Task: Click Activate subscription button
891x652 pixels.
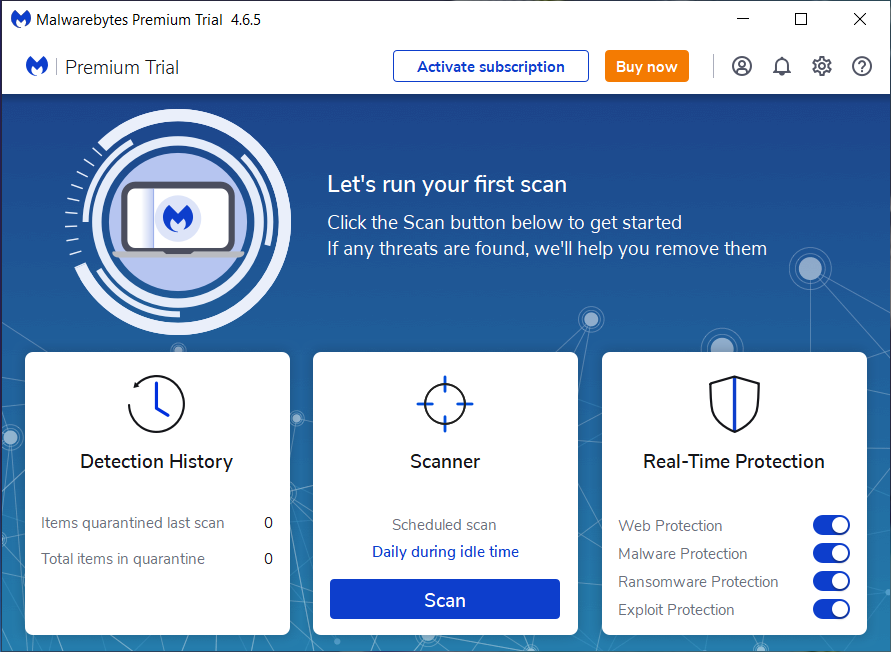Action: pos(491,66)
